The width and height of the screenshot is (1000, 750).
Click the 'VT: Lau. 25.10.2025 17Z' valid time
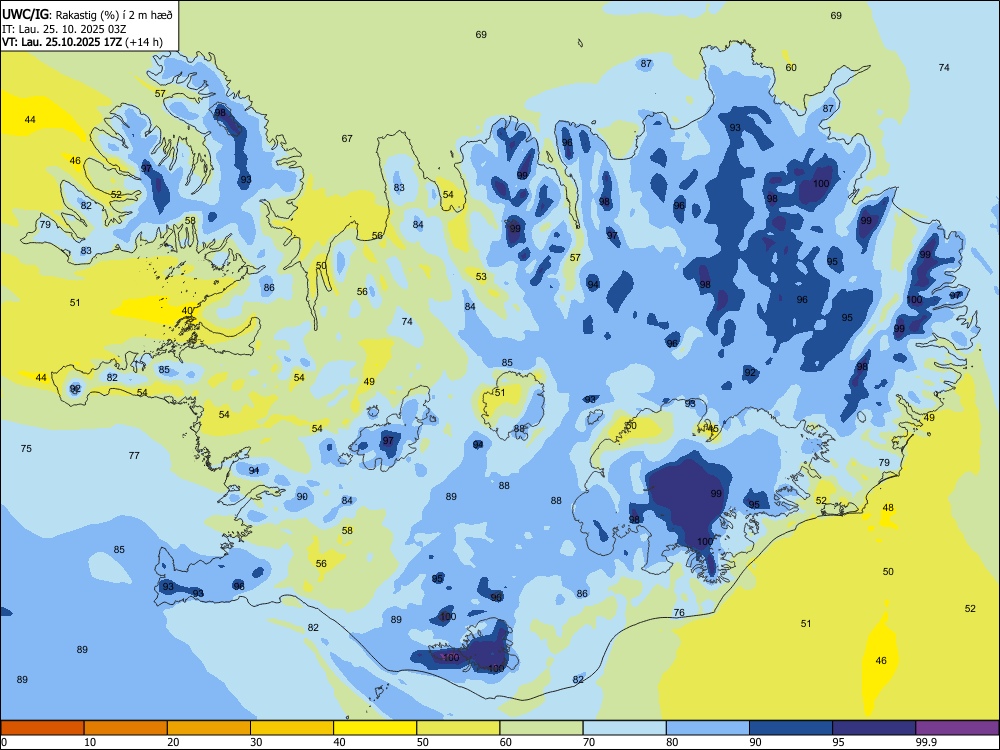pyautogui.click(x=62, y=42)
